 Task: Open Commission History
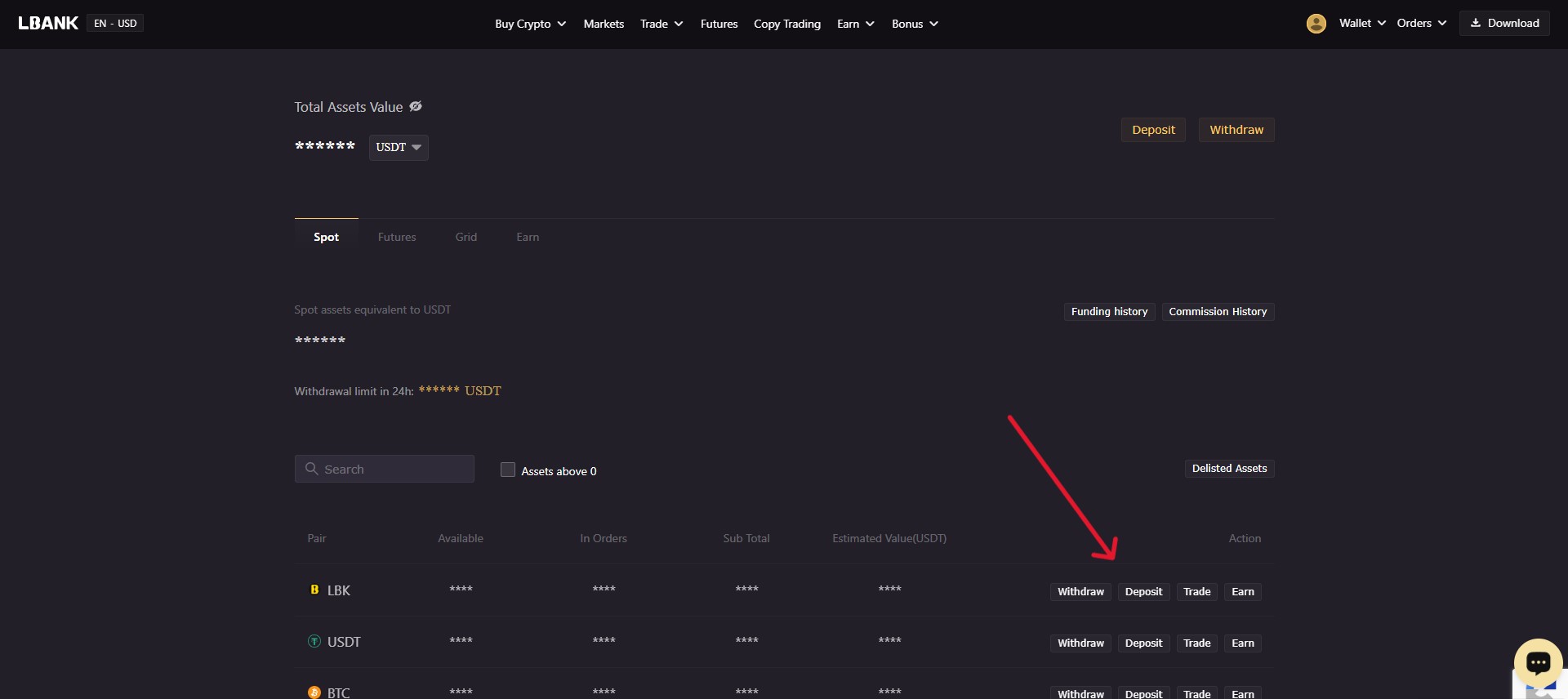coord(1218,311)
